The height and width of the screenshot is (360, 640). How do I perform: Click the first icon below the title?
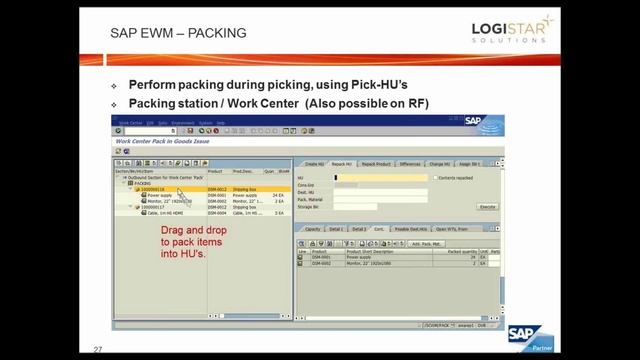click(x=118, y=151)
